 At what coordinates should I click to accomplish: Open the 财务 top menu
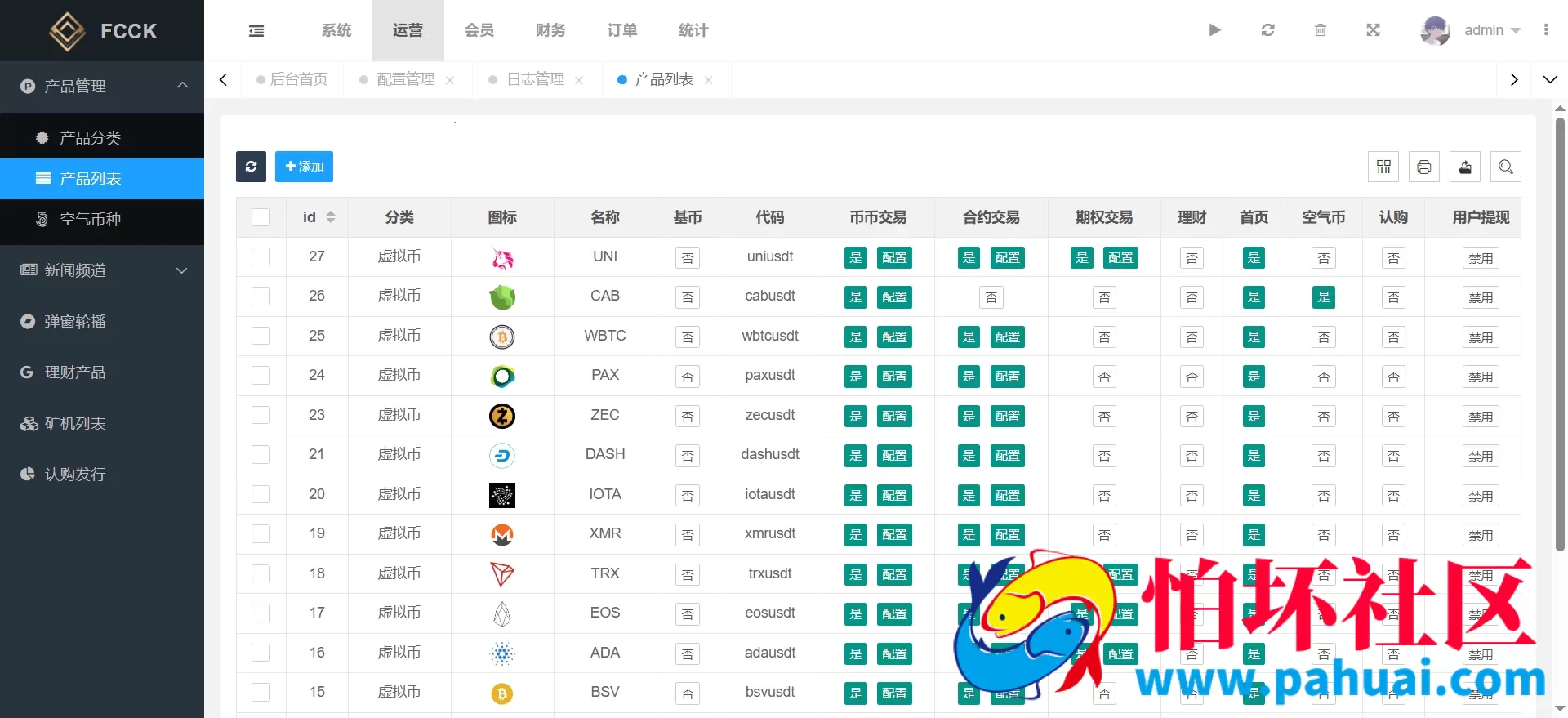(550, 30)
